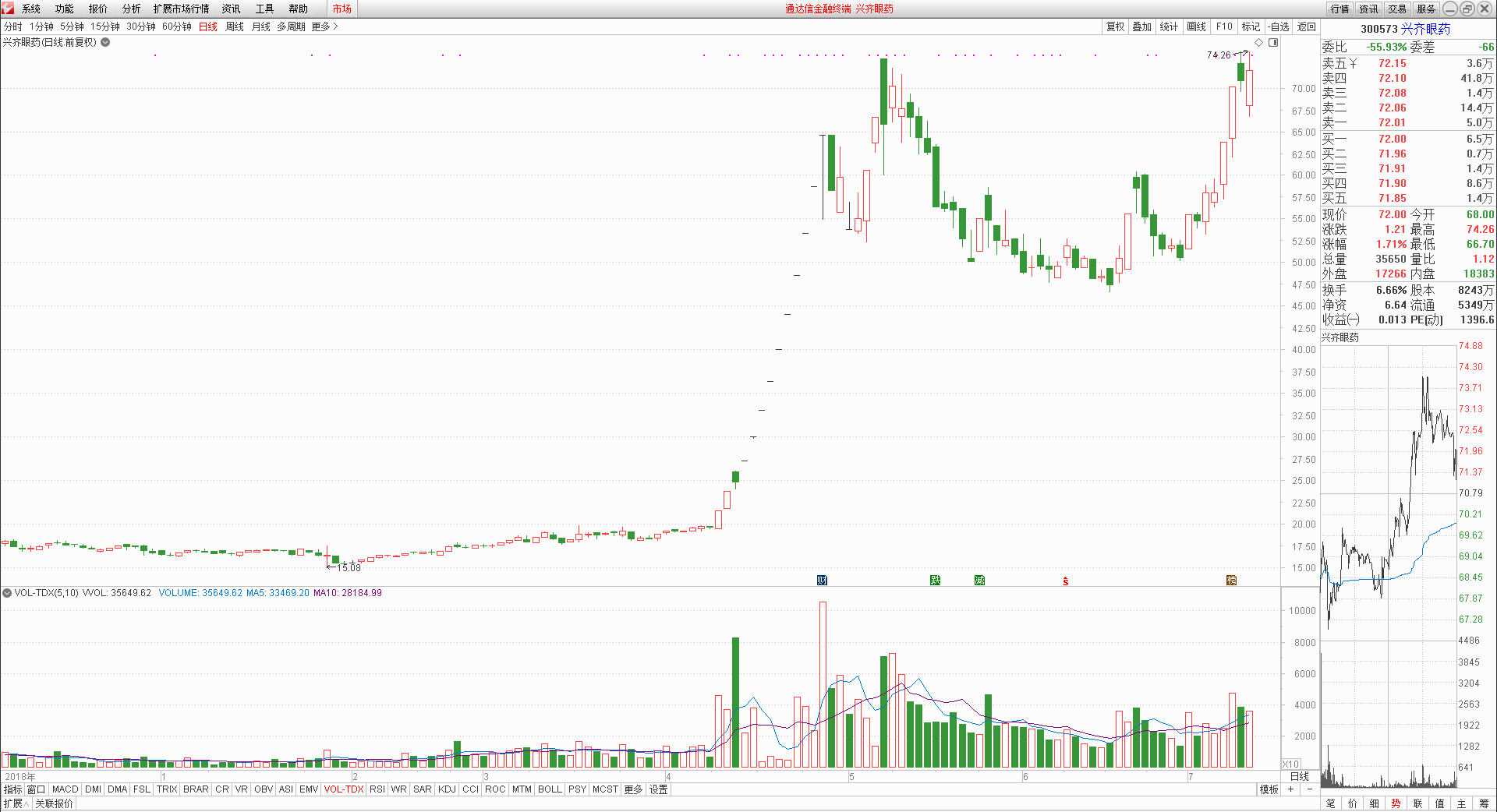Select the 值 value tab in side panel
This screenshot has height=812, width=1497.
(1439, 803)
